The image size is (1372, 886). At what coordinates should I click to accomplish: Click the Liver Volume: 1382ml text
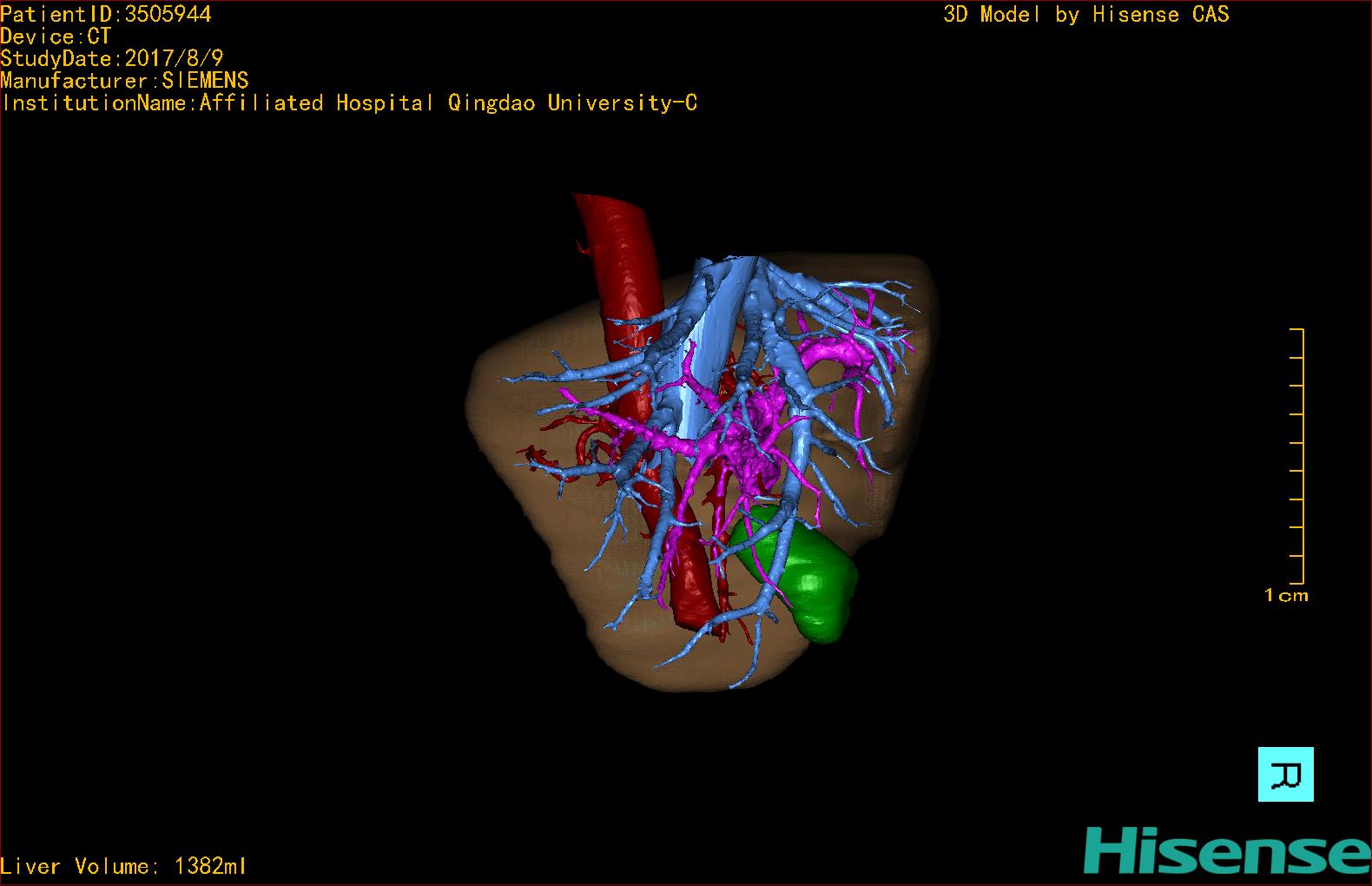(123, 866)
